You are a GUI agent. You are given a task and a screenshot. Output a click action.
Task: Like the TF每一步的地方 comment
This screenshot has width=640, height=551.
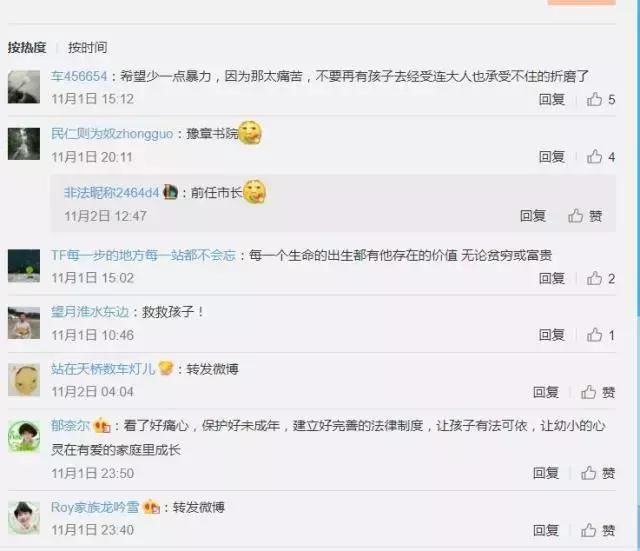click(600, 278)
